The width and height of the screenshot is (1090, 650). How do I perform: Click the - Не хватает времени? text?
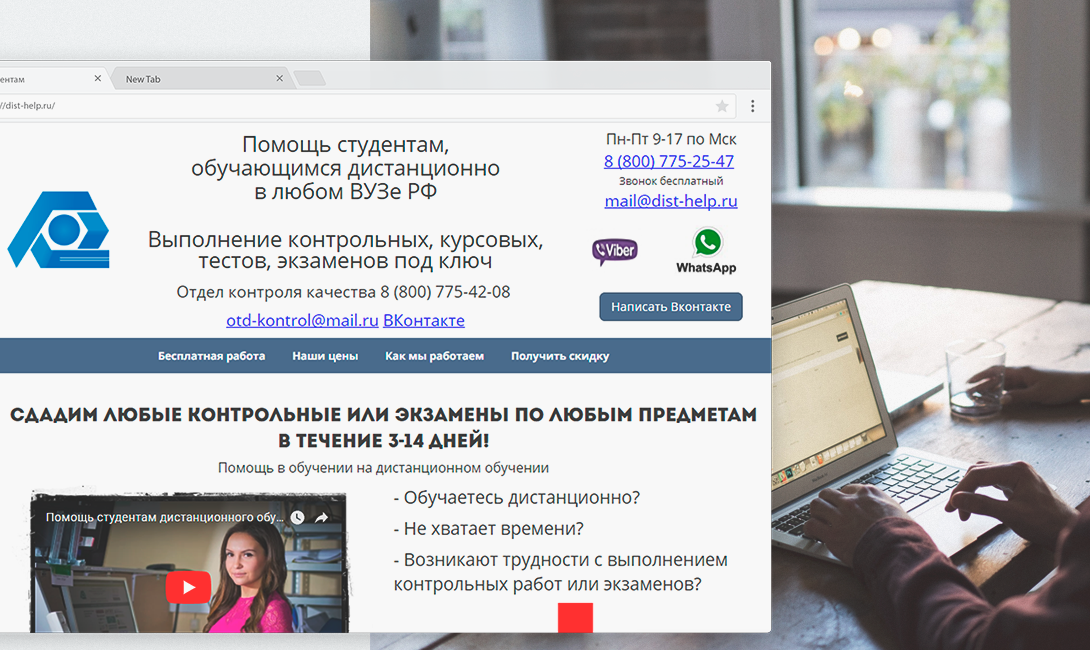[x=489, y=529]
